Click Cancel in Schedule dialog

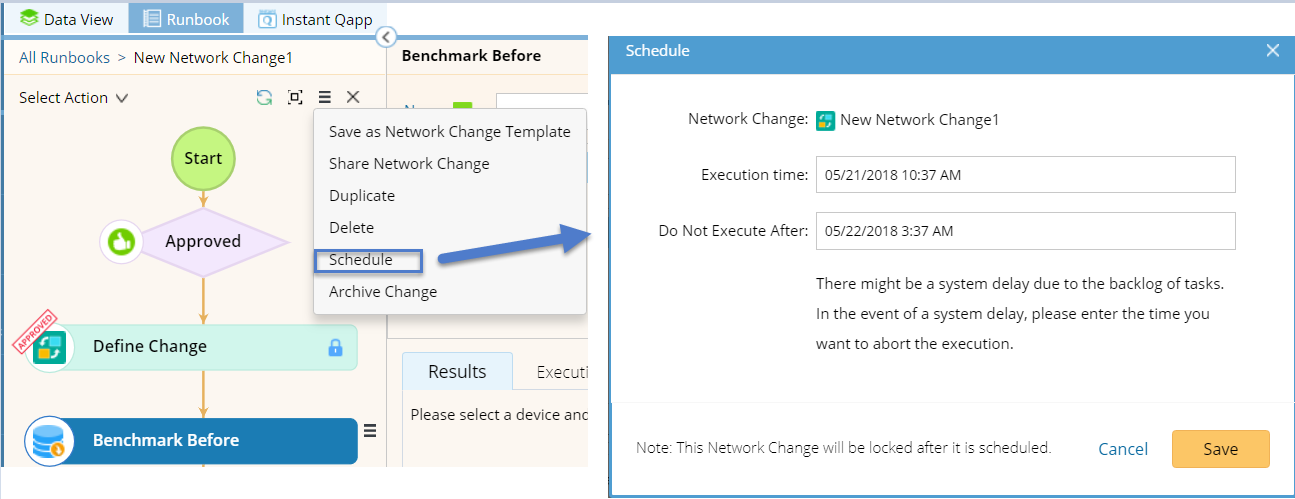[1123, 449]
